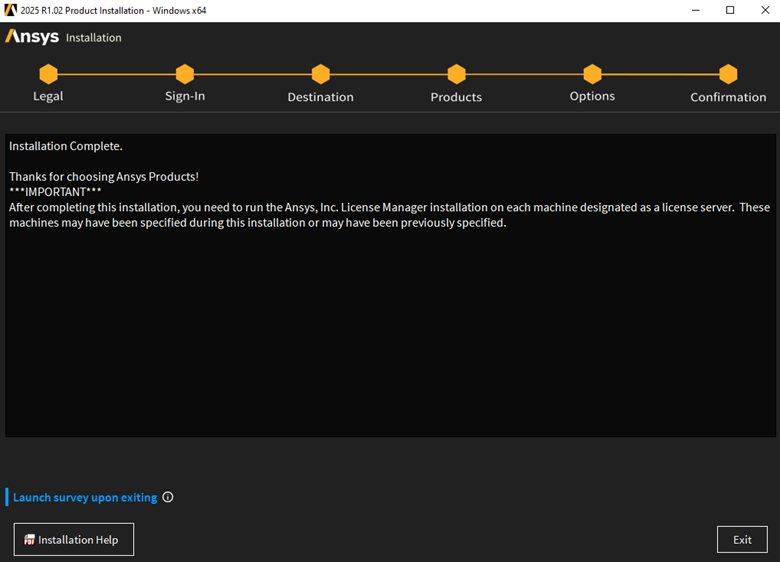Select the Options step hexagon marker
The width and height of the screenshot is (780, 562).
click(x=592, y=74)
